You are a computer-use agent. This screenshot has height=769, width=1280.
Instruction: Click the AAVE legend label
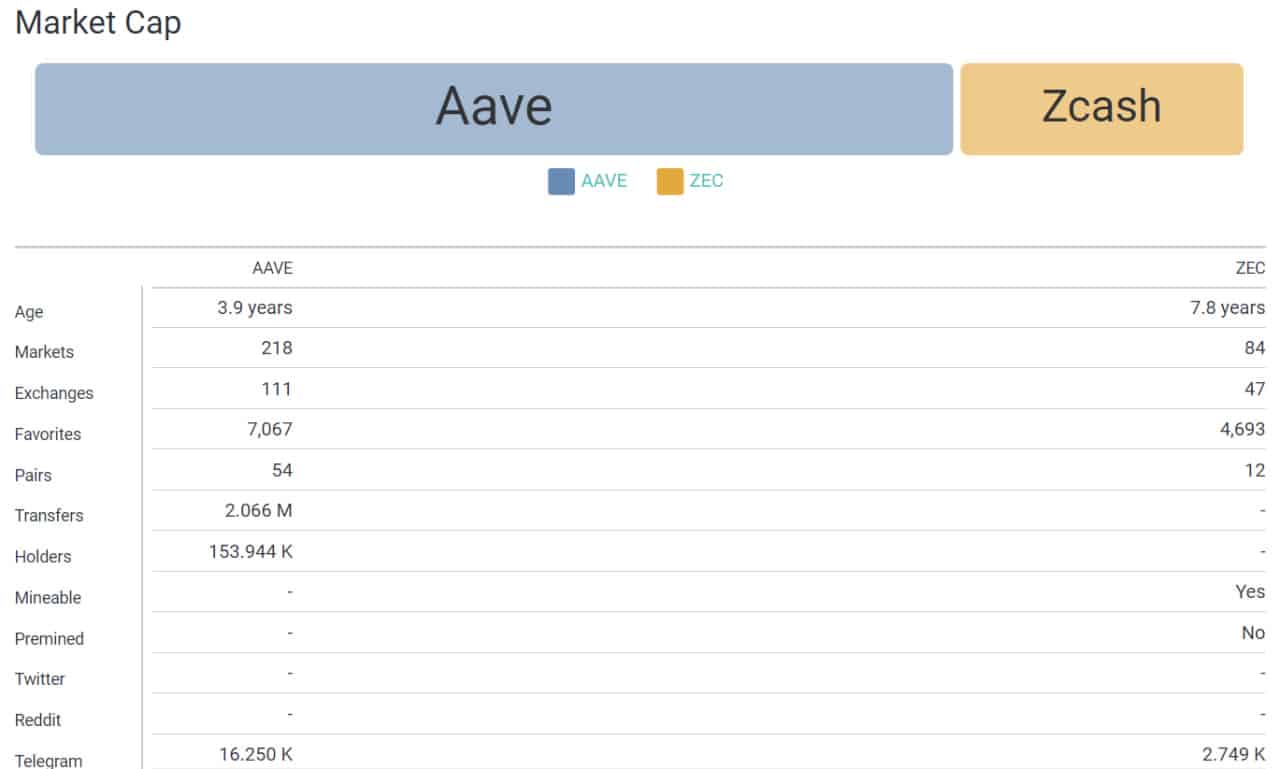(x=604, y=181)
